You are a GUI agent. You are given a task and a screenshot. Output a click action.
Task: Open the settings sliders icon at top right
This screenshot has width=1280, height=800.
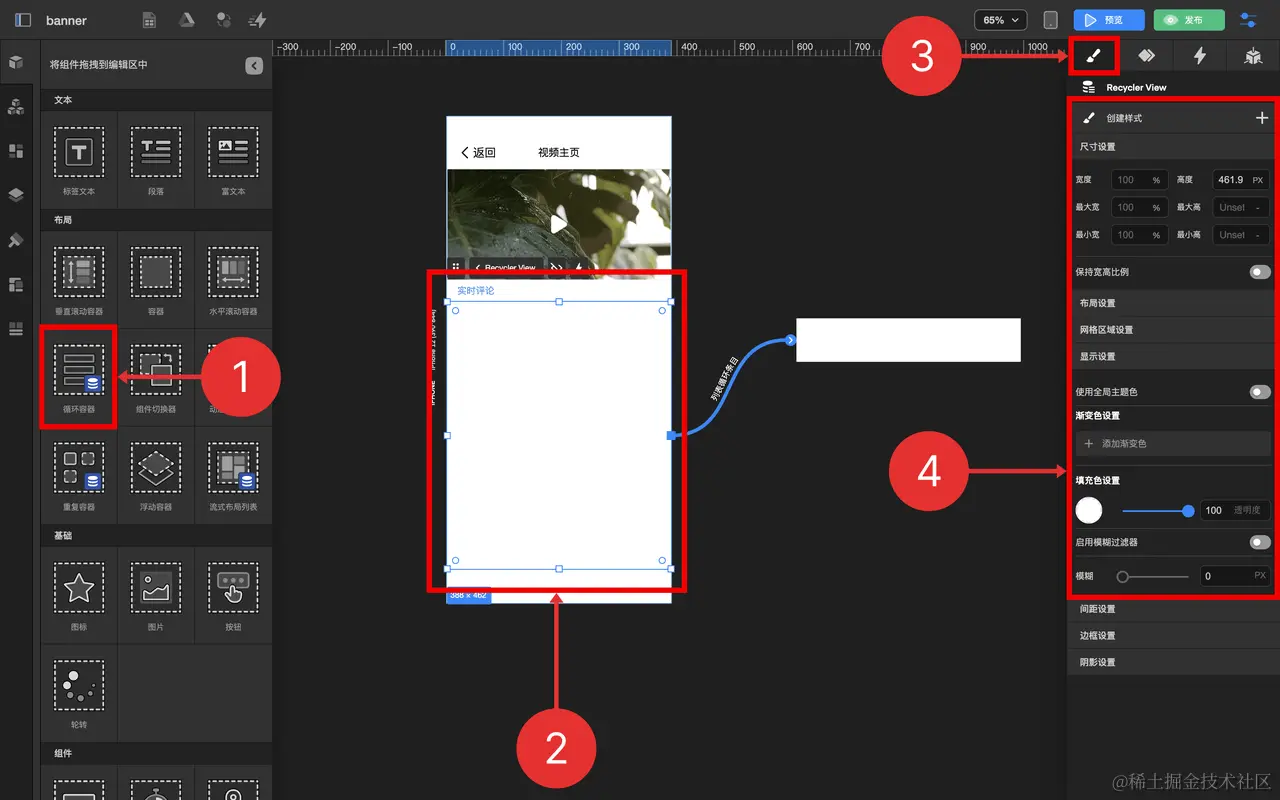[x=1248, y=20]
